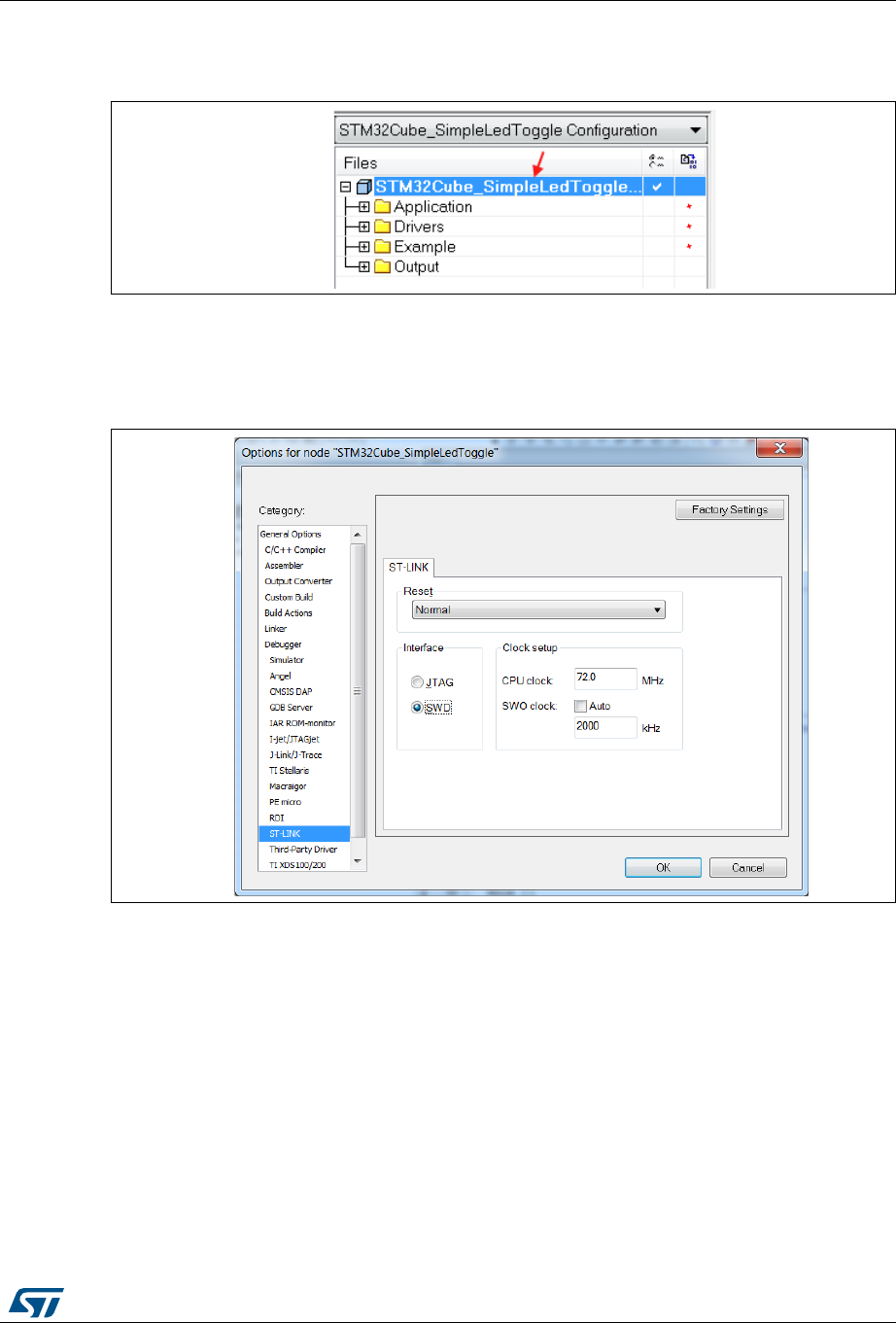
Task: Select TI XDS100/200 category
Action: 297,865
